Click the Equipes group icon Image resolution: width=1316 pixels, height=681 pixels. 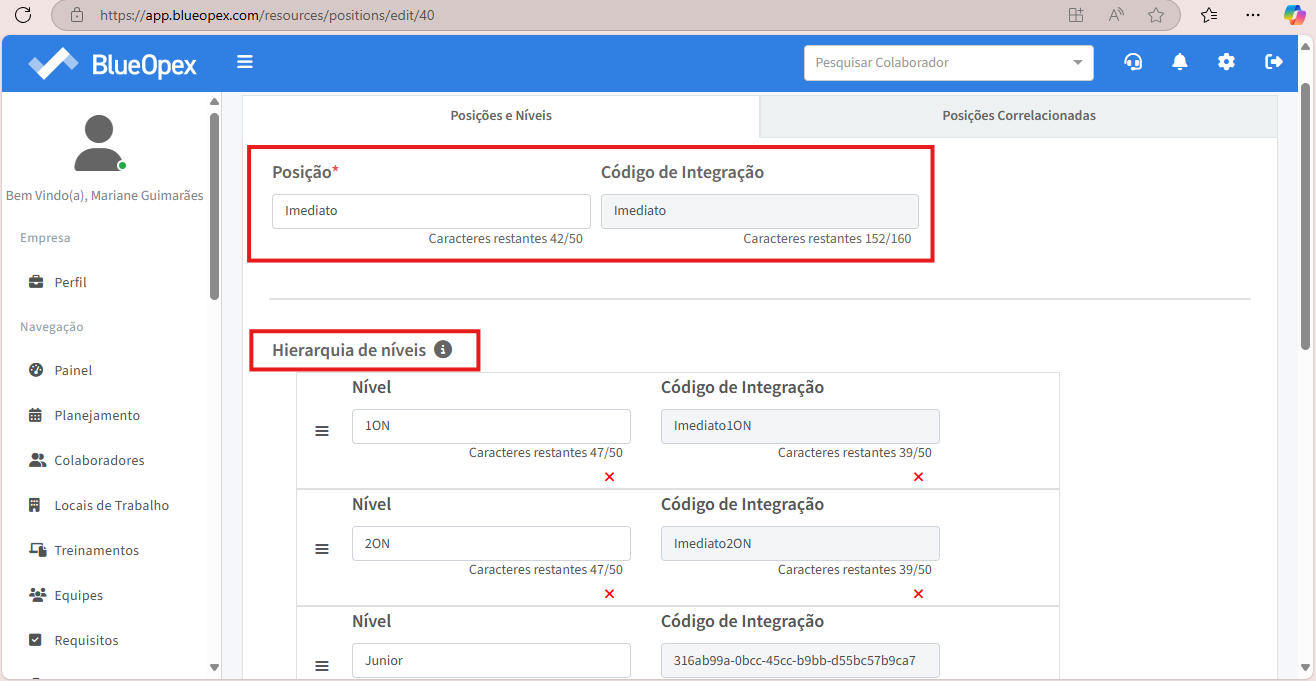pos(37,595)
